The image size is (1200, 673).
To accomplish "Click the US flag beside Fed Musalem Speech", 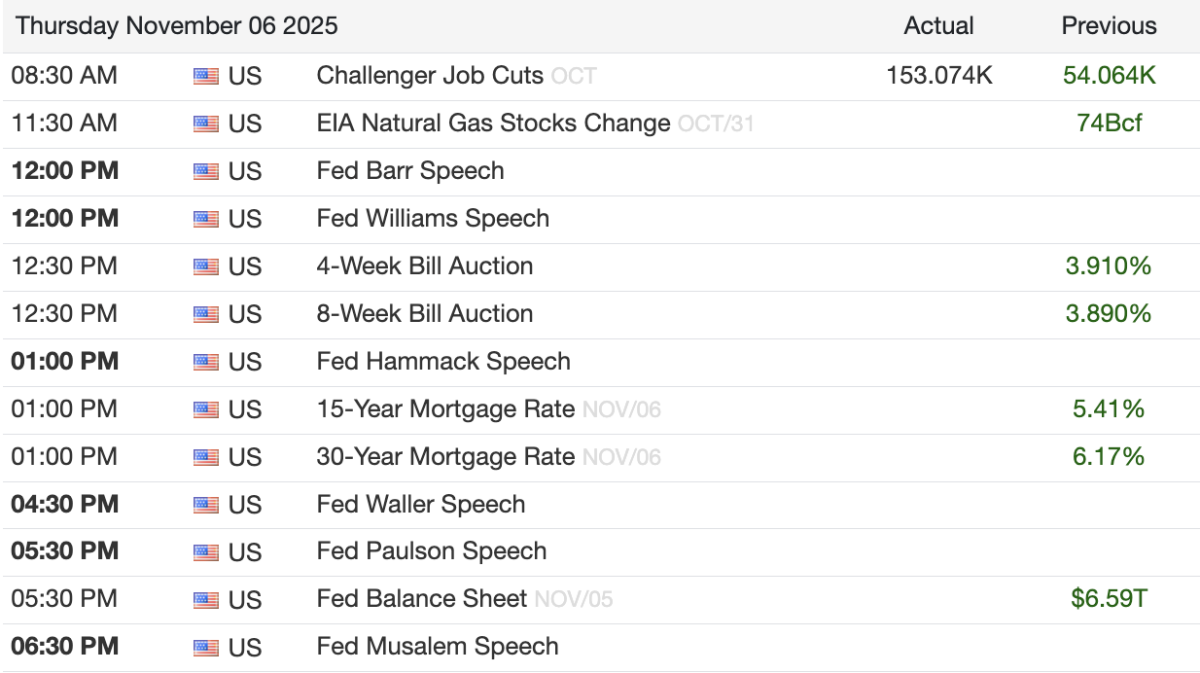I will [x=206, y=647].
